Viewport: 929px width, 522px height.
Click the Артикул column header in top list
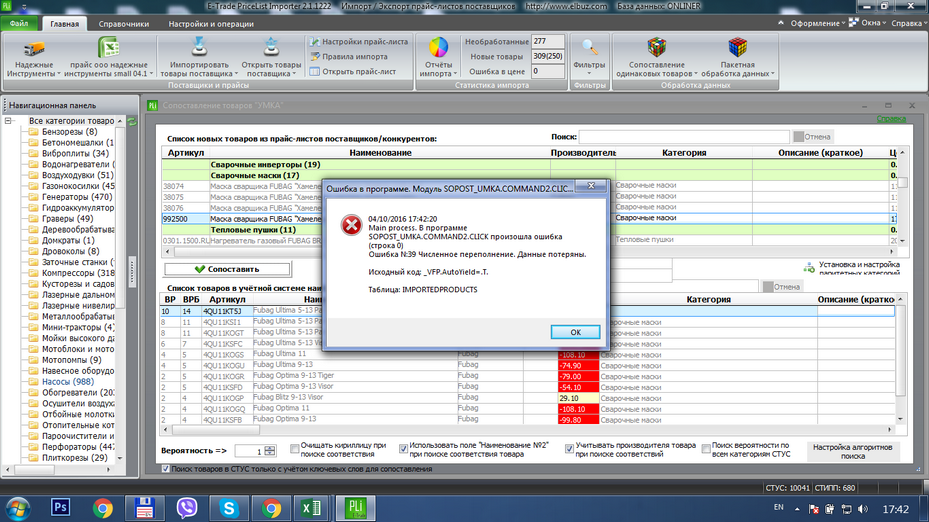point(185,153)
